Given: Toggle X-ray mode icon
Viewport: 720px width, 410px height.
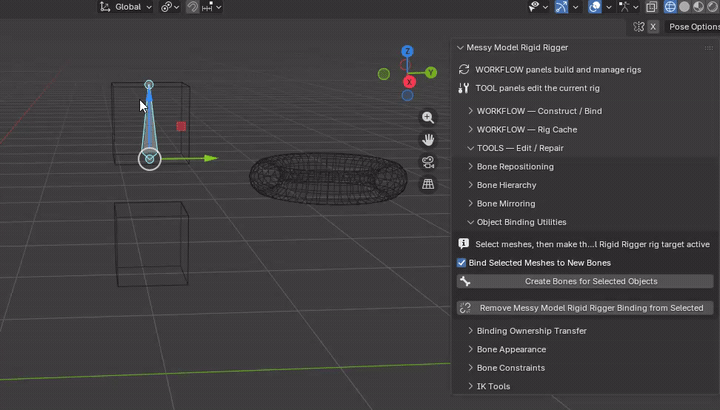Looking at the screenshot, I should (x=652, y=7).
